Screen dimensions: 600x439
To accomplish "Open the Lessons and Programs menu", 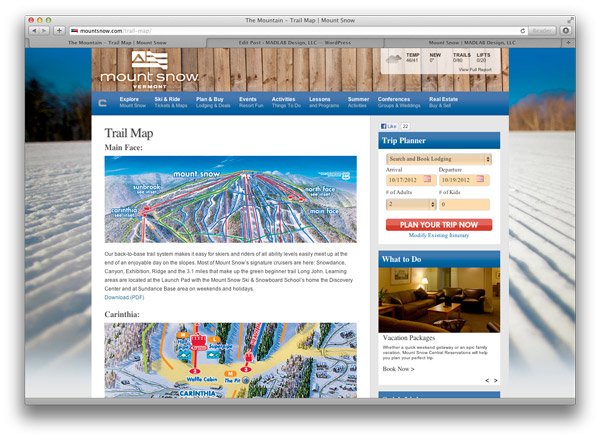I will tap(324, 102).
